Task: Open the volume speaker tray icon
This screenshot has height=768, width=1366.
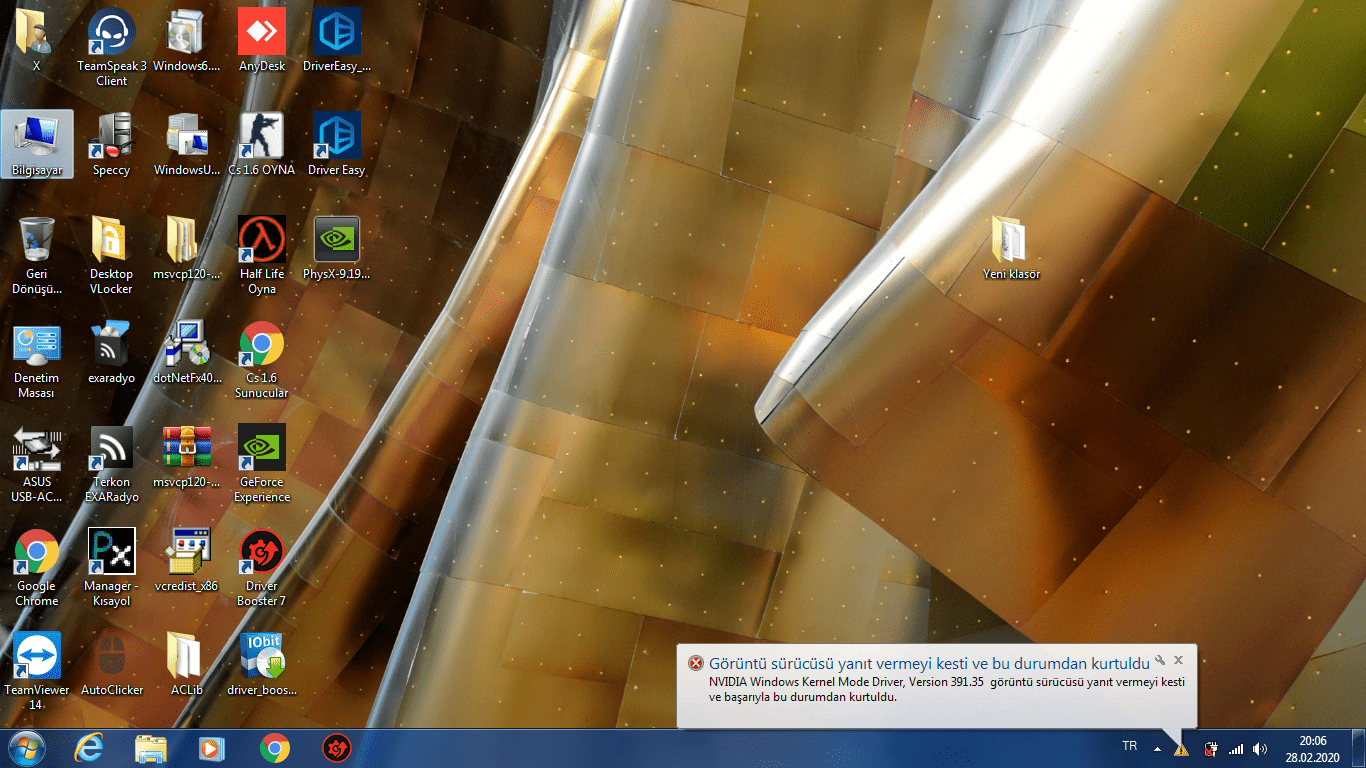Action: (1260, 748)
